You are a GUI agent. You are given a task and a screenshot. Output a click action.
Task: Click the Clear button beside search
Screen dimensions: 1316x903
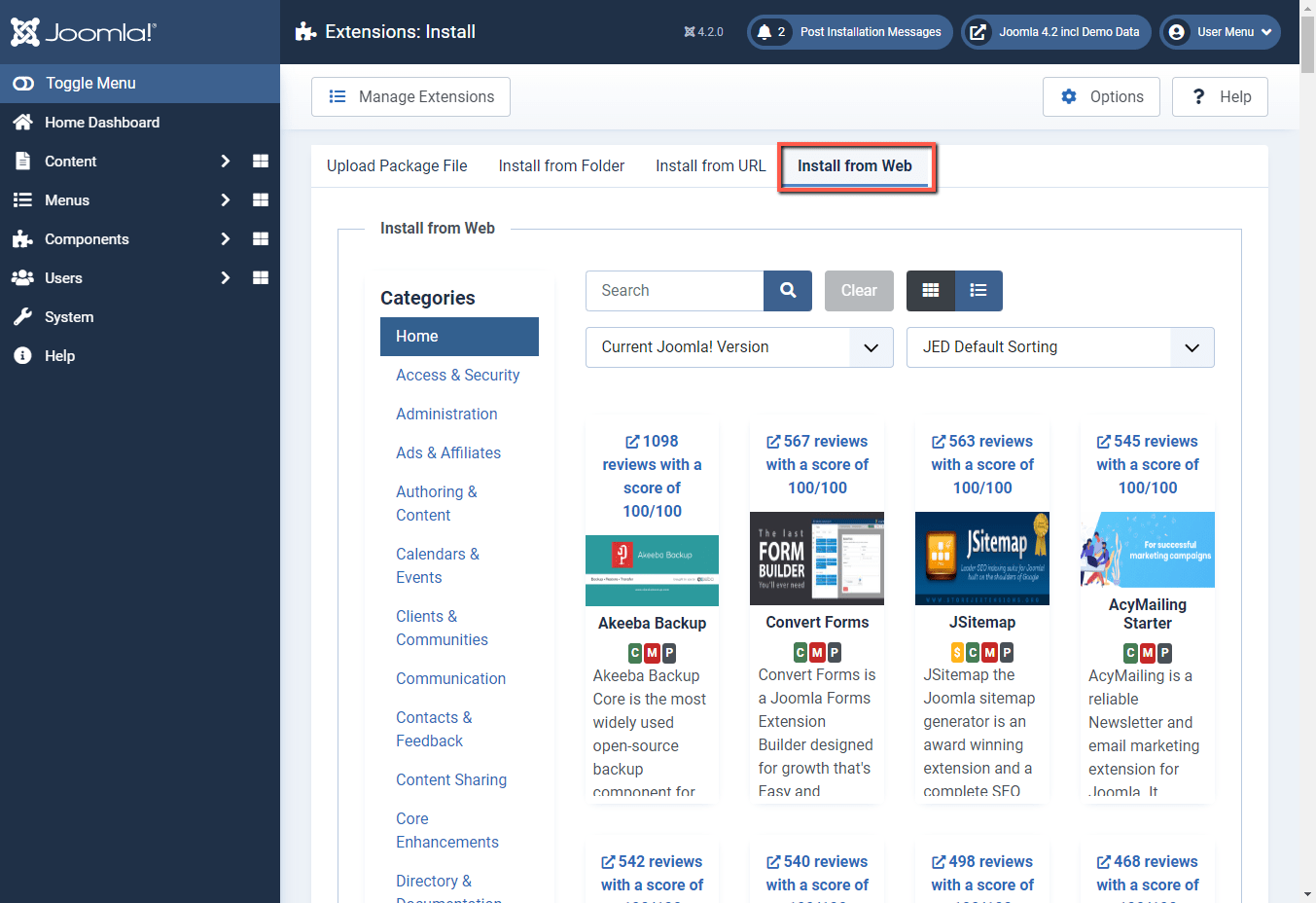858,290
